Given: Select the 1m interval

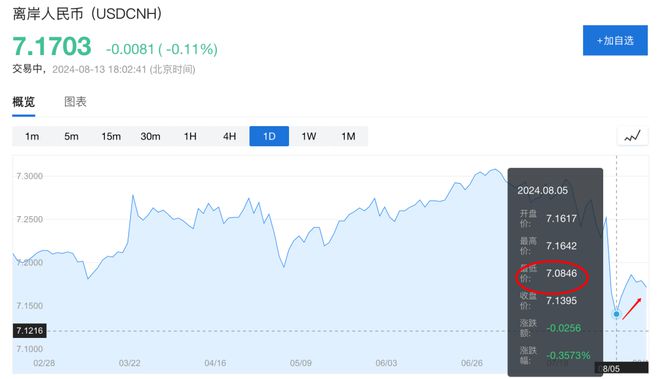Looking at the screenshot, I should (x=32, y=136).
